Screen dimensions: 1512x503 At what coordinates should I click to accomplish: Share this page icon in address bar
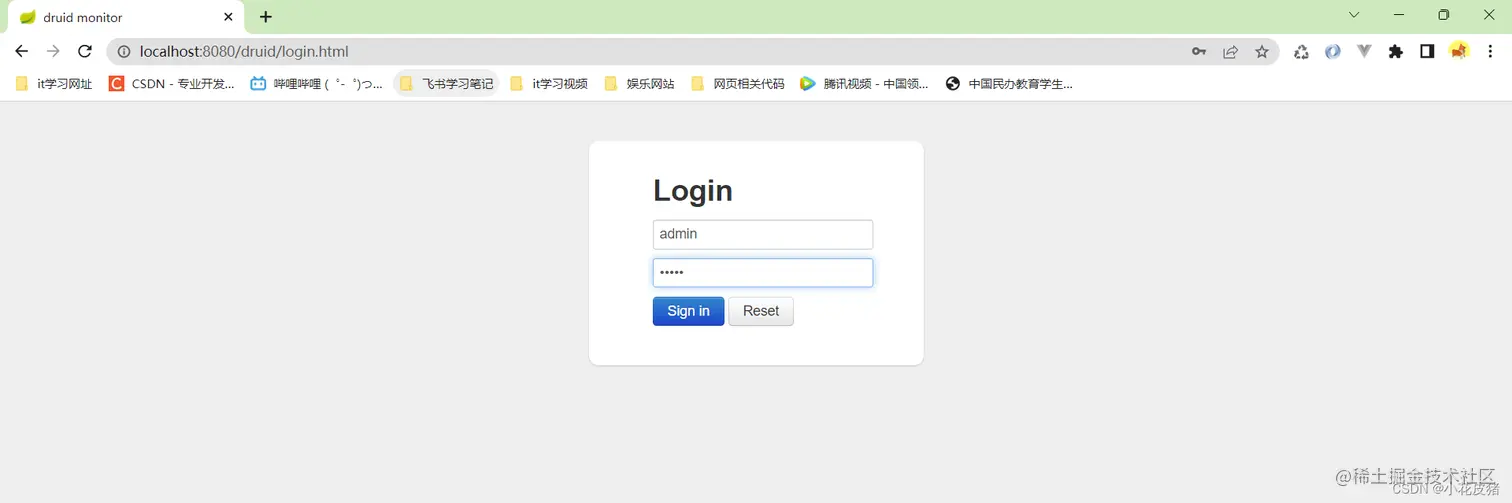point(1231,52)
